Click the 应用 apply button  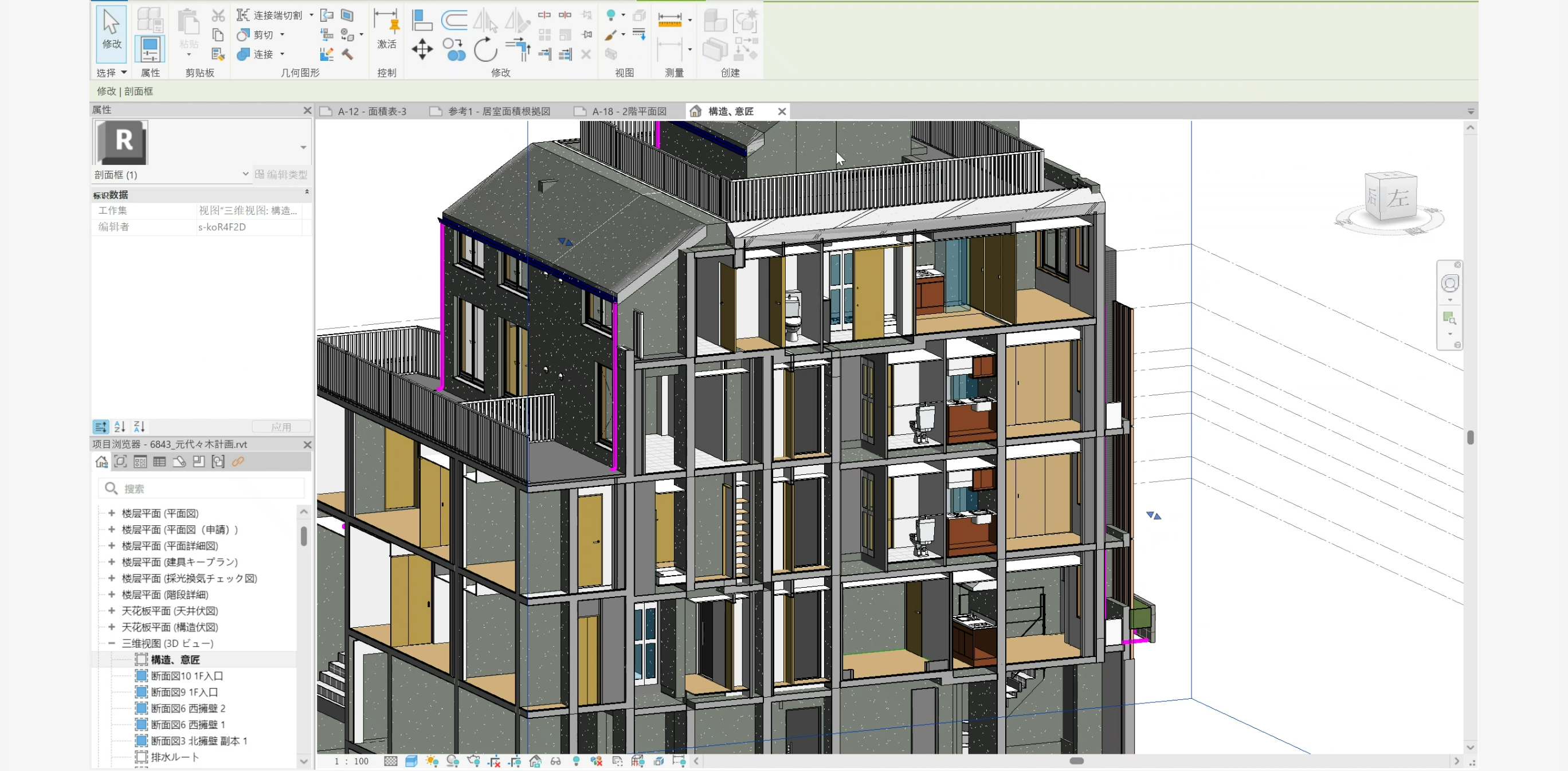pos(281,427)
